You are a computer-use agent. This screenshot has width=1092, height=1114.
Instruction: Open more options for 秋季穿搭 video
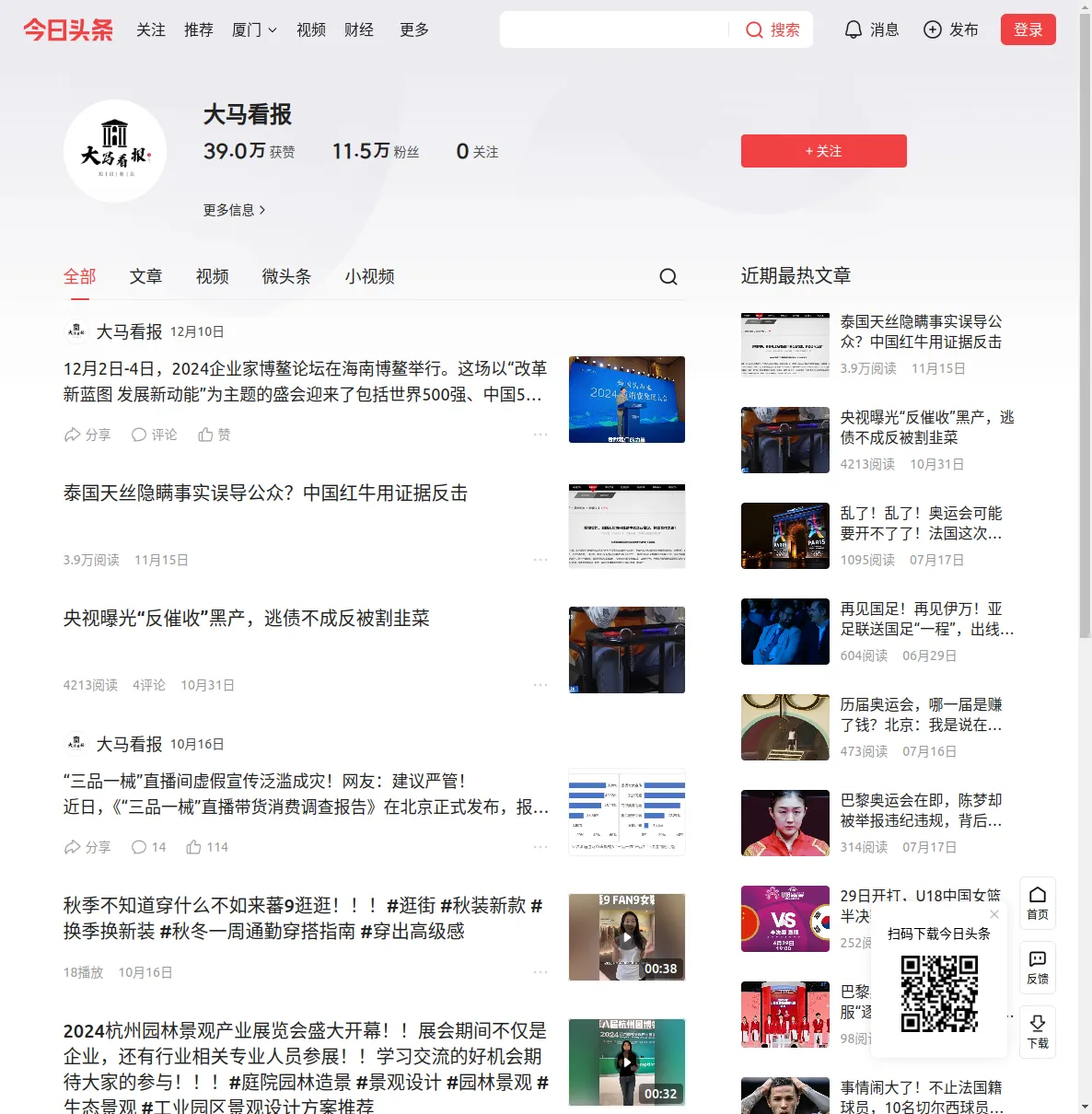click(540, 972)
